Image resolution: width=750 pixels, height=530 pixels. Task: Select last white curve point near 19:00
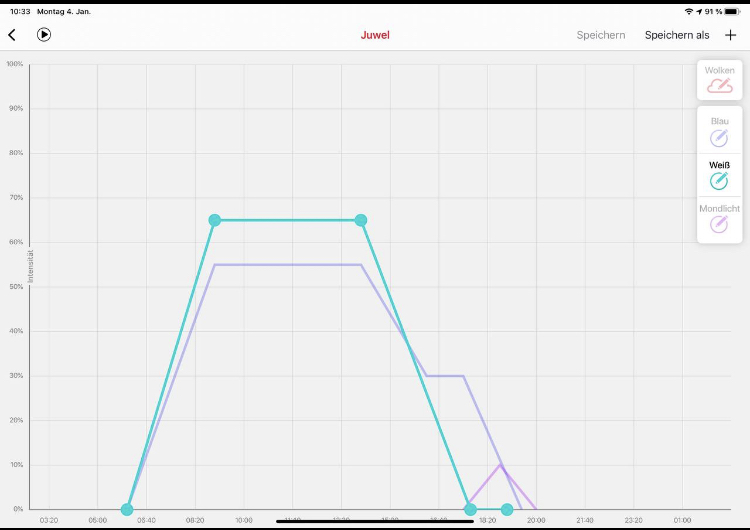[507, 509]
